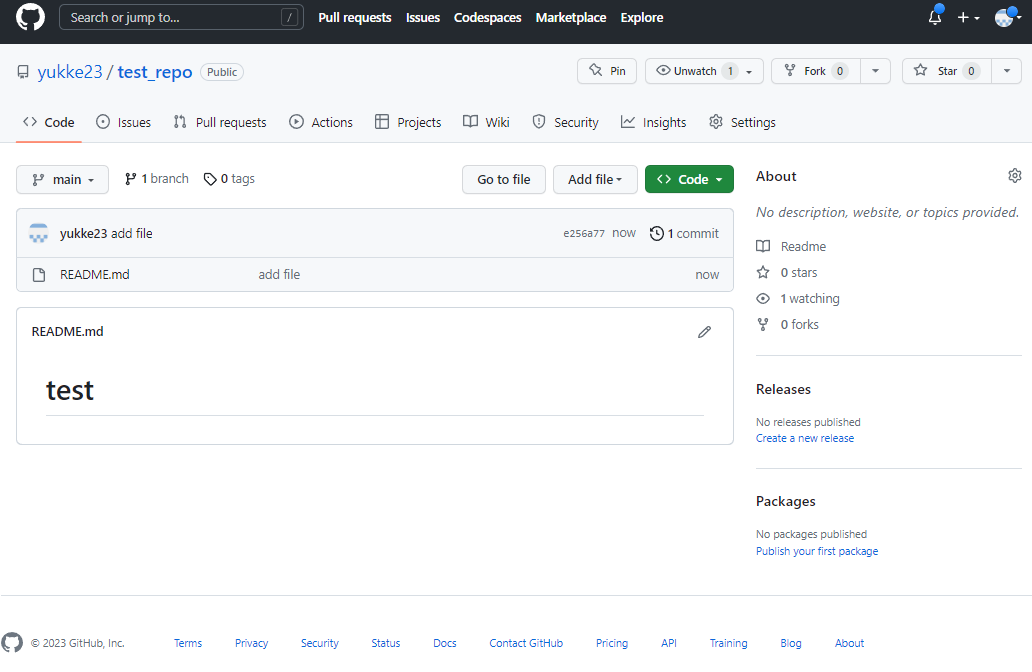Open the Actions tab
1032x672 pixels.
pyautogui.click(x=321, y=122)
